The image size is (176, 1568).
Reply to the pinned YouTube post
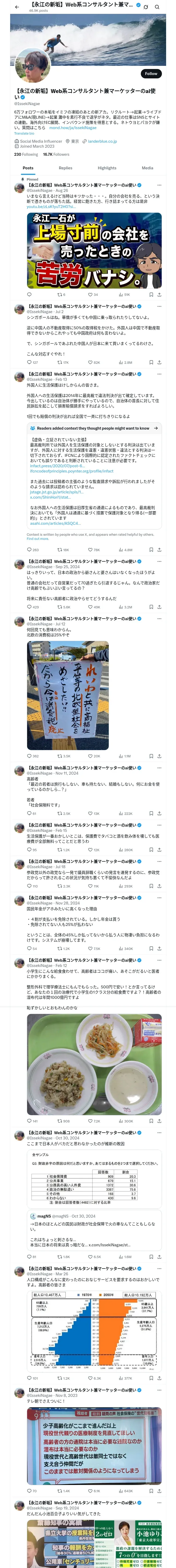point(29,294)
